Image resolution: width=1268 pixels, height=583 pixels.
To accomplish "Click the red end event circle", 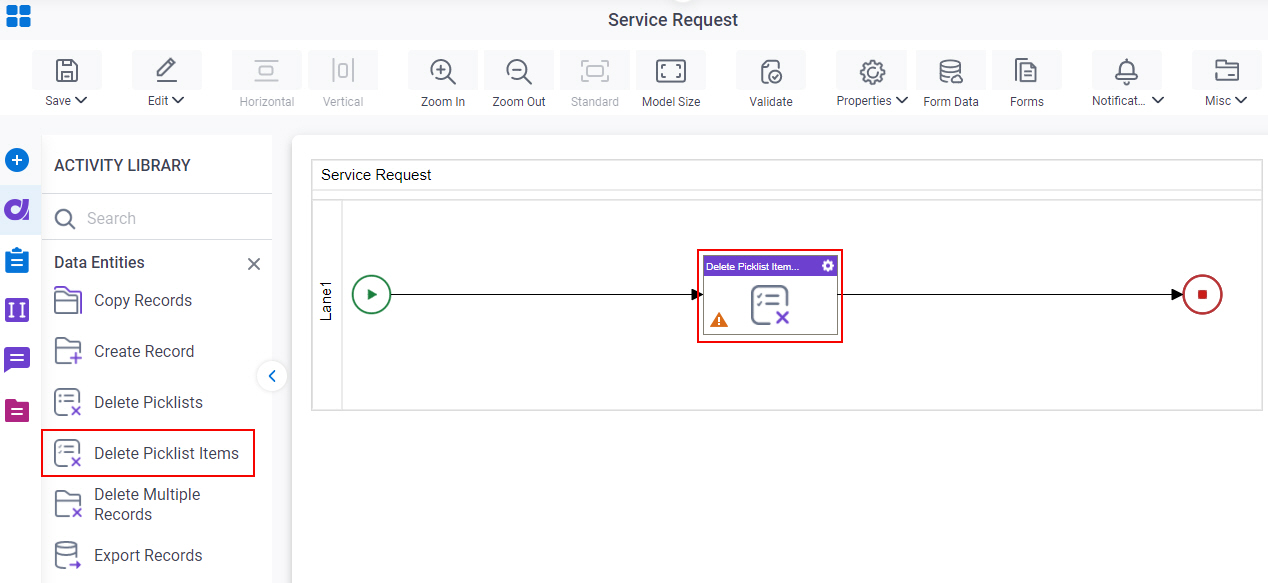I will (x=1202, y=294).
